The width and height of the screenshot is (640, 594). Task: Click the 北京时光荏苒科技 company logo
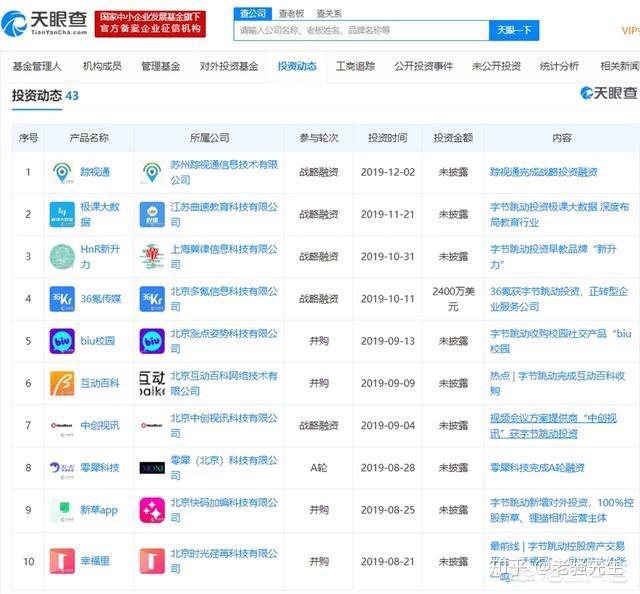(152, 561)
